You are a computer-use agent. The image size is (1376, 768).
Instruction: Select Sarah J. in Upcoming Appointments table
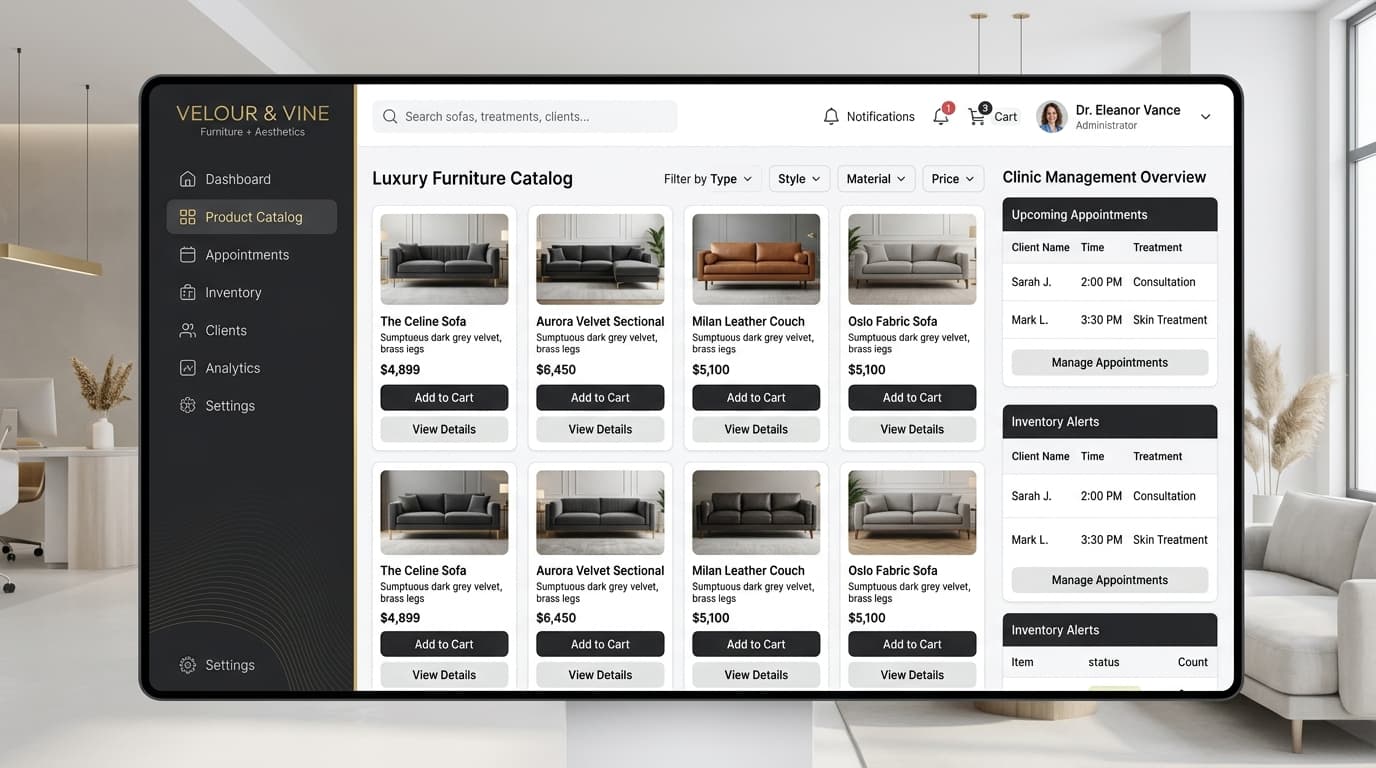click(x=1031, y=282)
